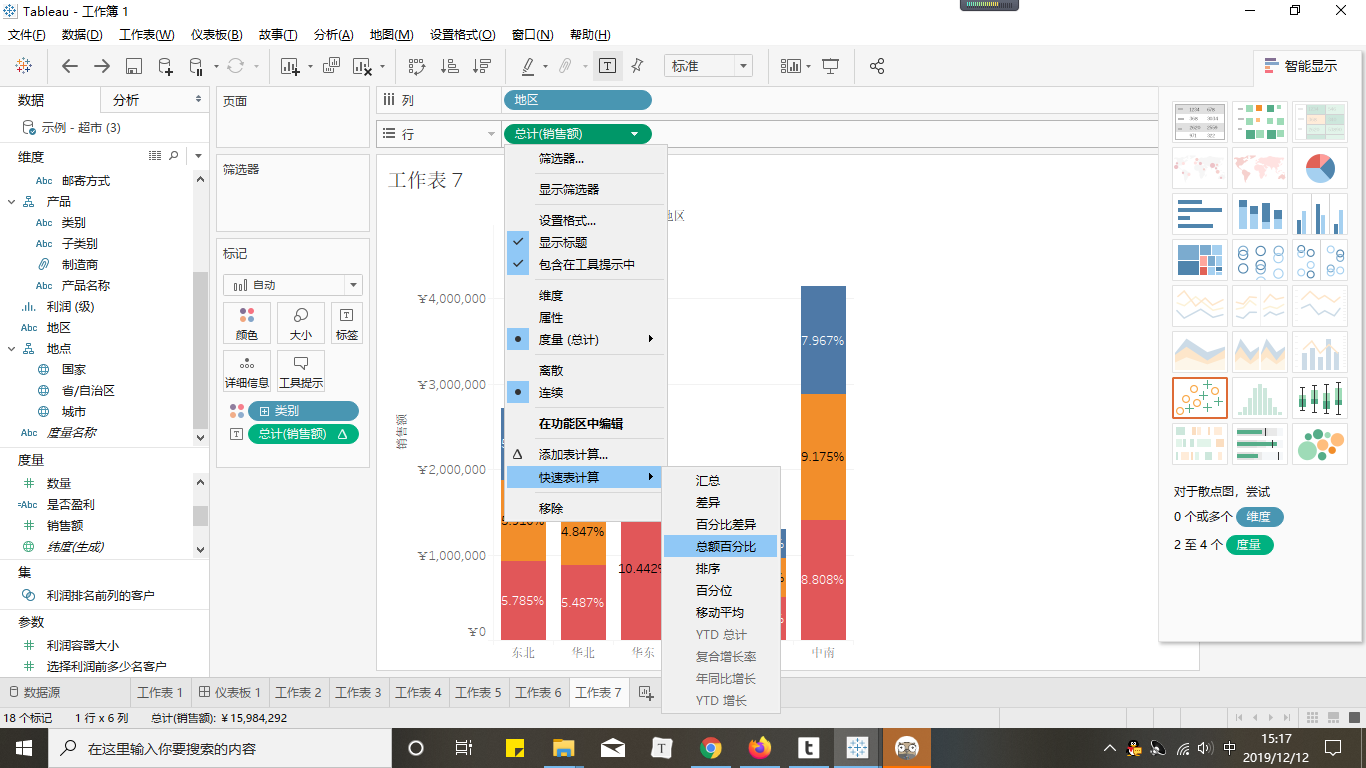Select 离散 option in context menu

585,370
